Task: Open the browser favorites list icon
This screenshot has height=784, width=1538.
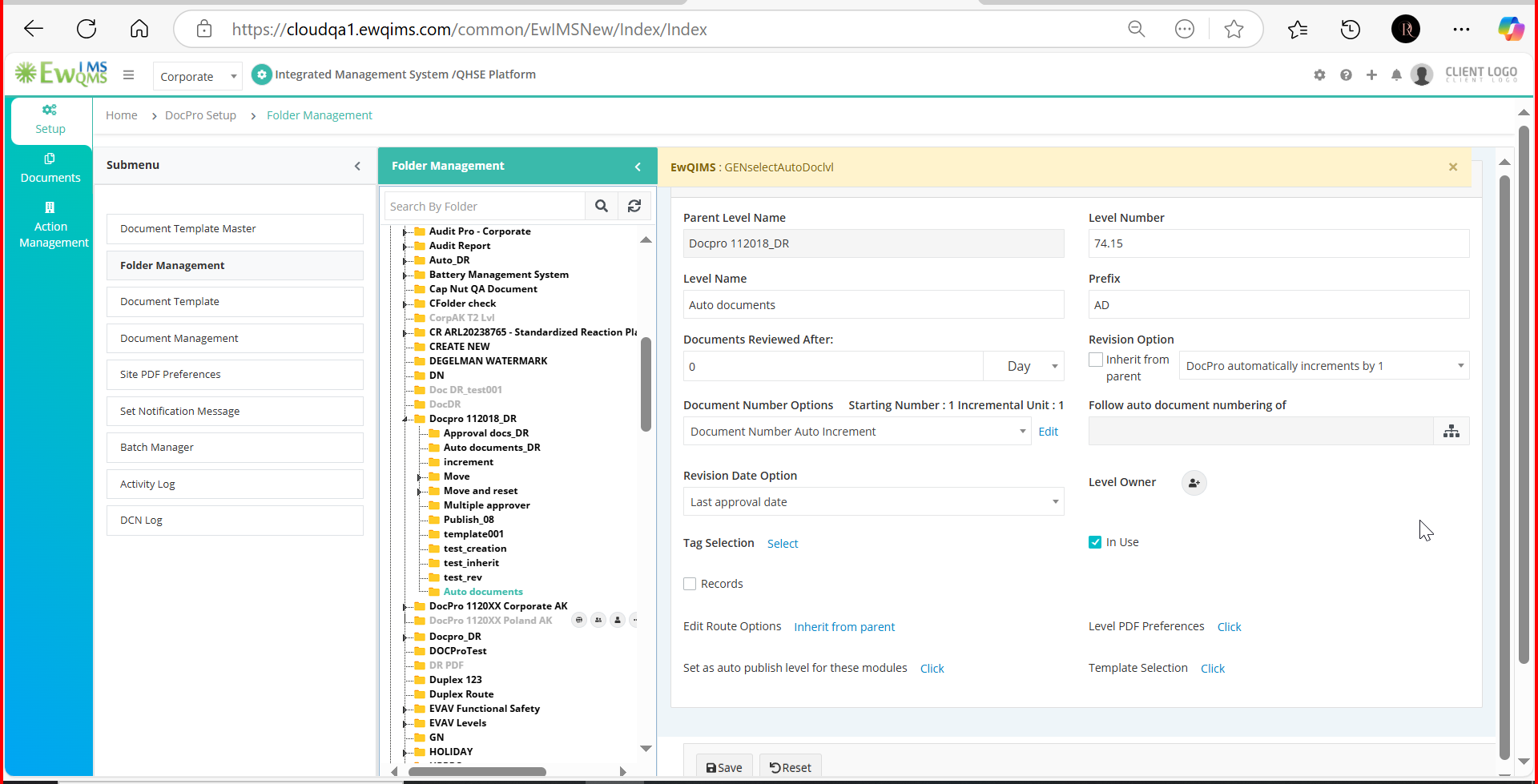Action: point(1298,30)
